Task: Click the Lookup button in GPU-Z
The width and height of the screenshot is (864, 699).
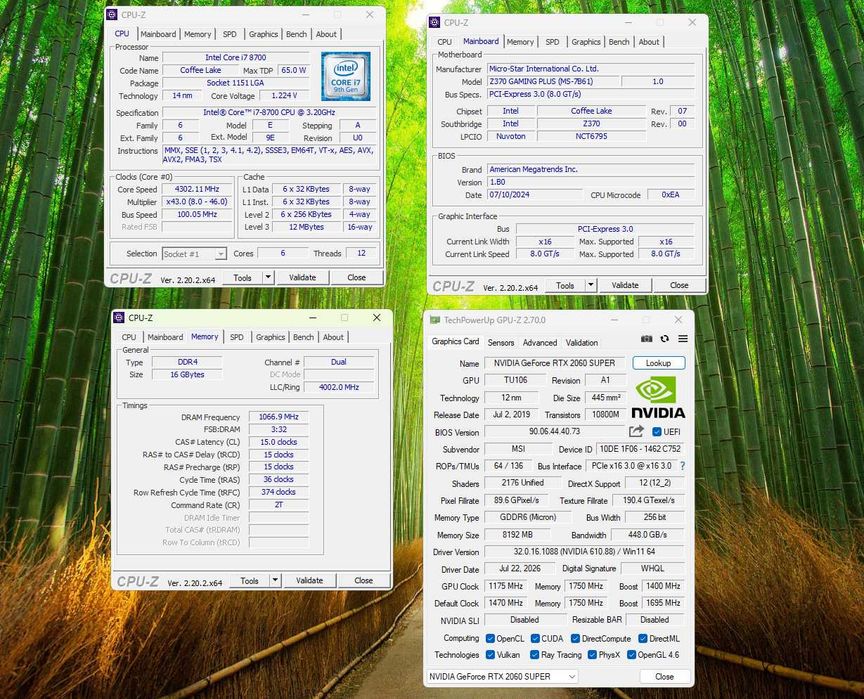Action: (x=658, y=363)
